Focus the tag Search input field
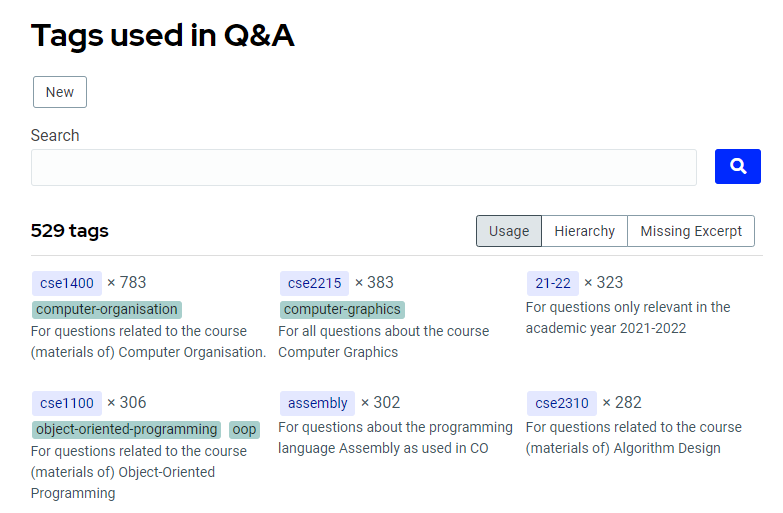 click(x=363, y=168)
